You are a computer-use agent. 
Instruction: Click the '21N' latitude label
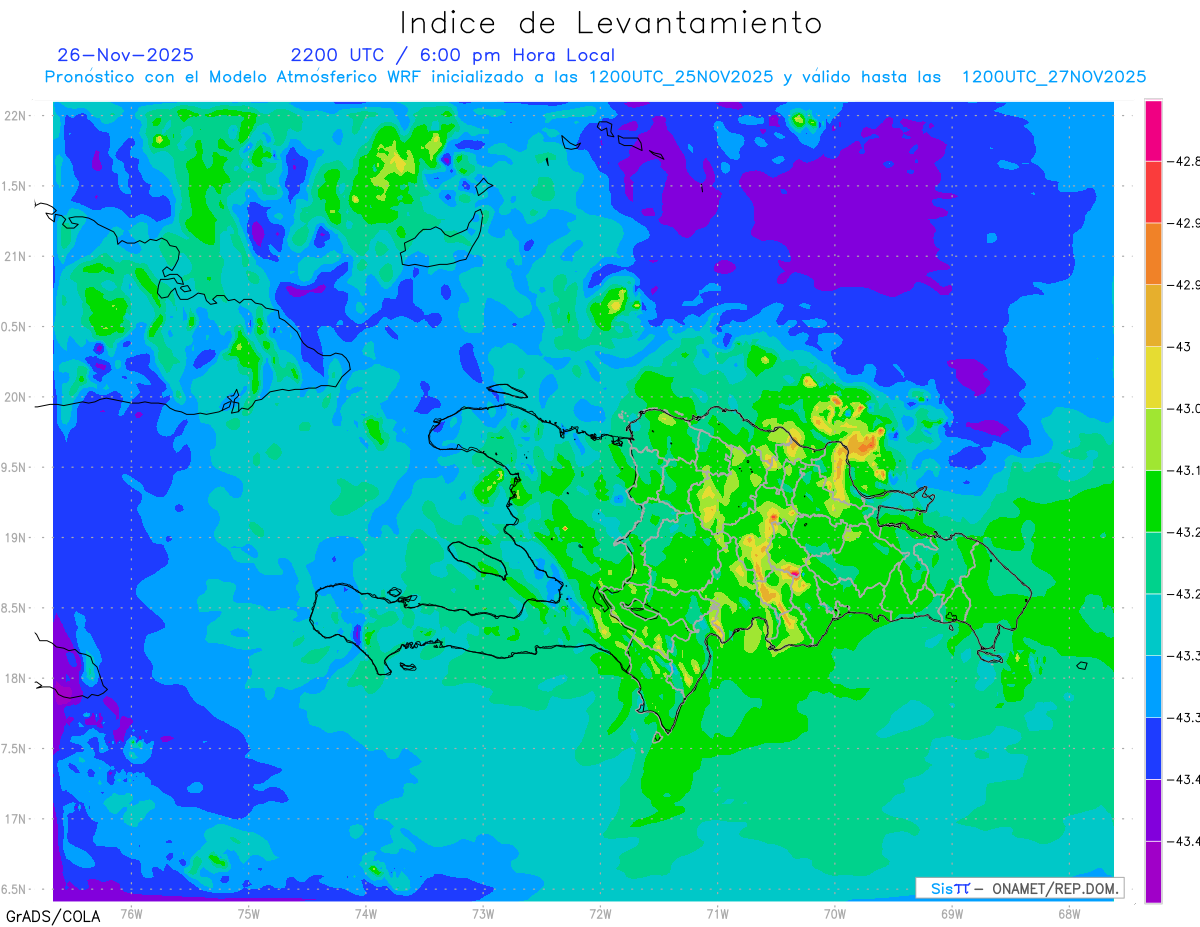(x=16, y=256)
